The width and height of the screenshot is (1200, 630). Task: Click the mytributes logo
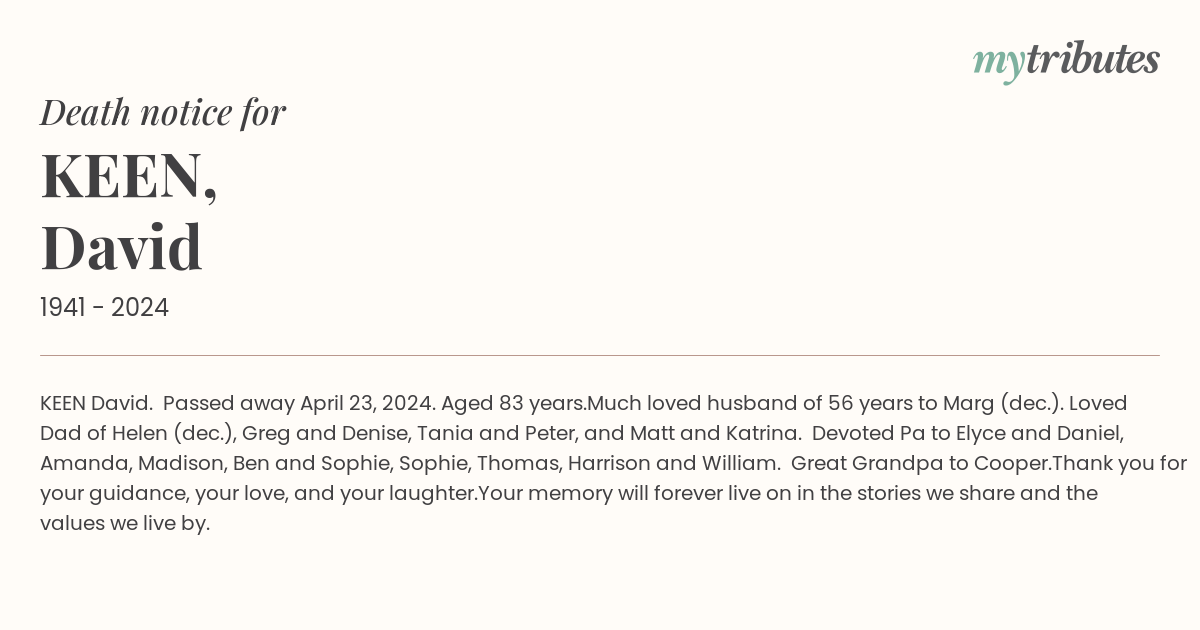(1066, 61)
